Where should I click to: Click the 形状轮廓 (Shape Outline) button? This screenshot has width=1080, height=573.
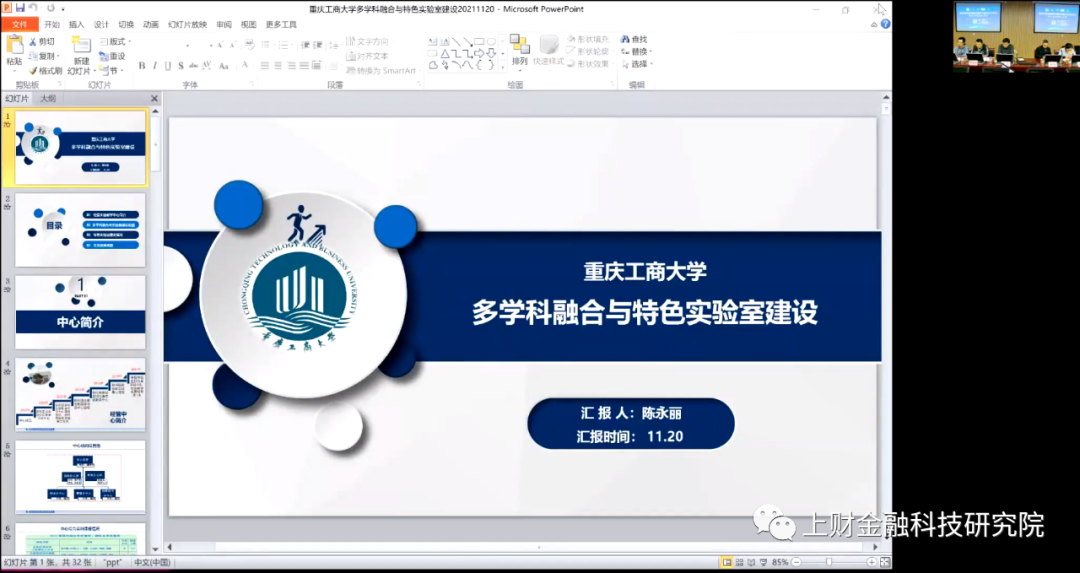point(588,52)
